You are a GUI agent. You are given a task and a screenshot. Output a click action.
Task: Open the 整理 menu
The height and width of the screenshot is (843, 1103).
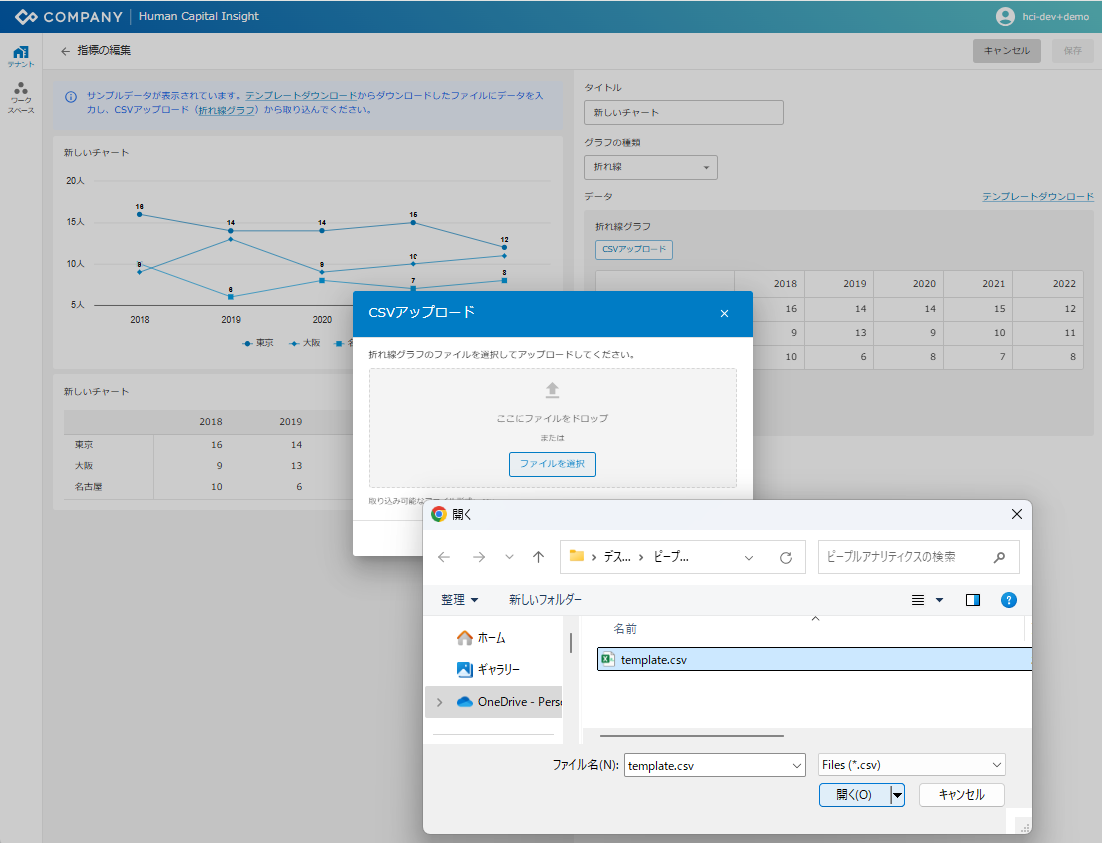point(460,600)
